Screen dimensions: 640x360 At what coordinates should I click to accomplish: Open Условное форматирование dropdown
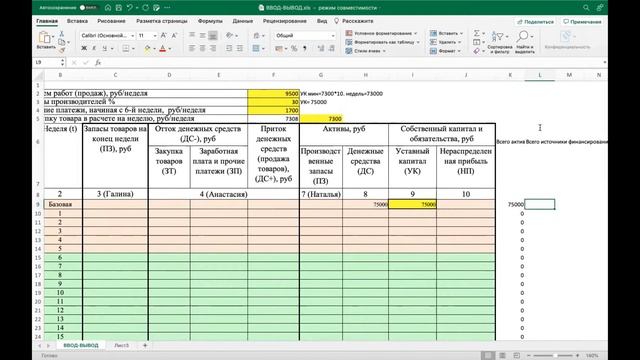click(381, 33)
